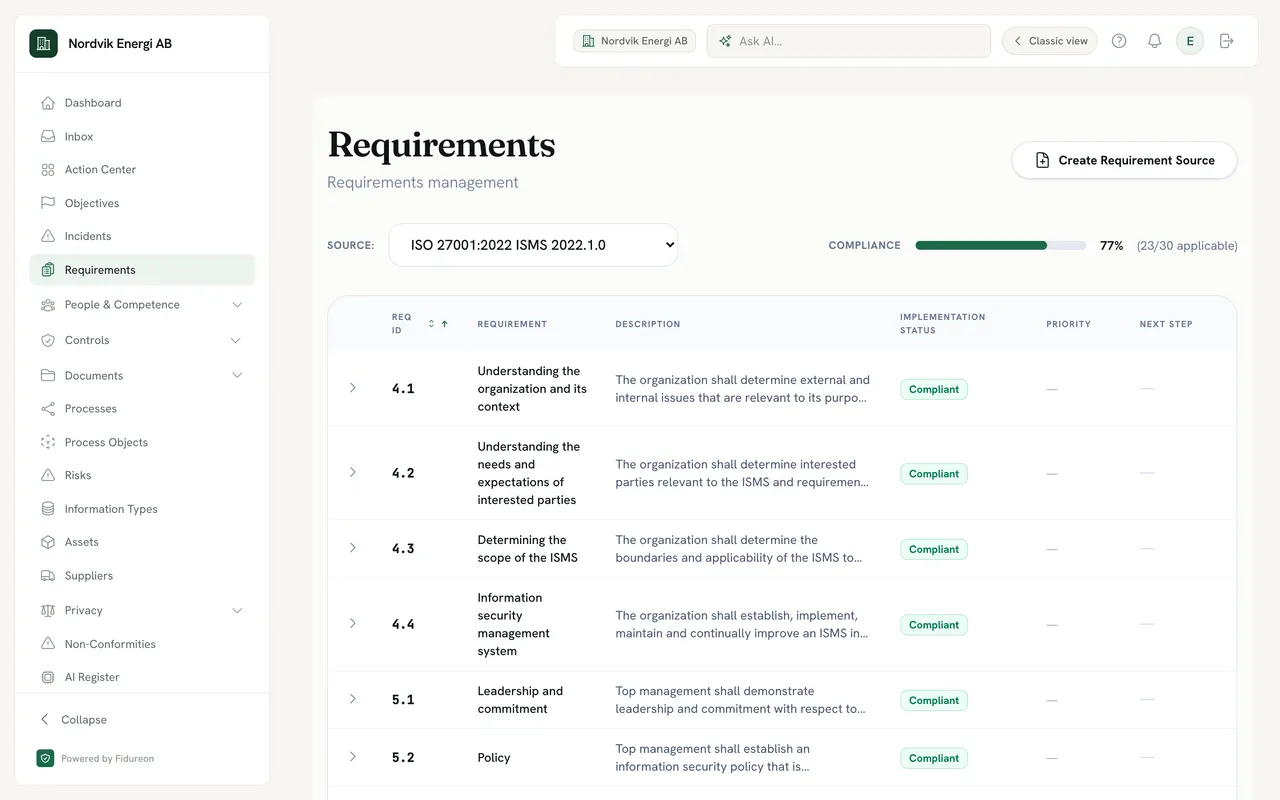Expand requirement row 4.4
Viewport: 1280px width, 800px height.
352,623
